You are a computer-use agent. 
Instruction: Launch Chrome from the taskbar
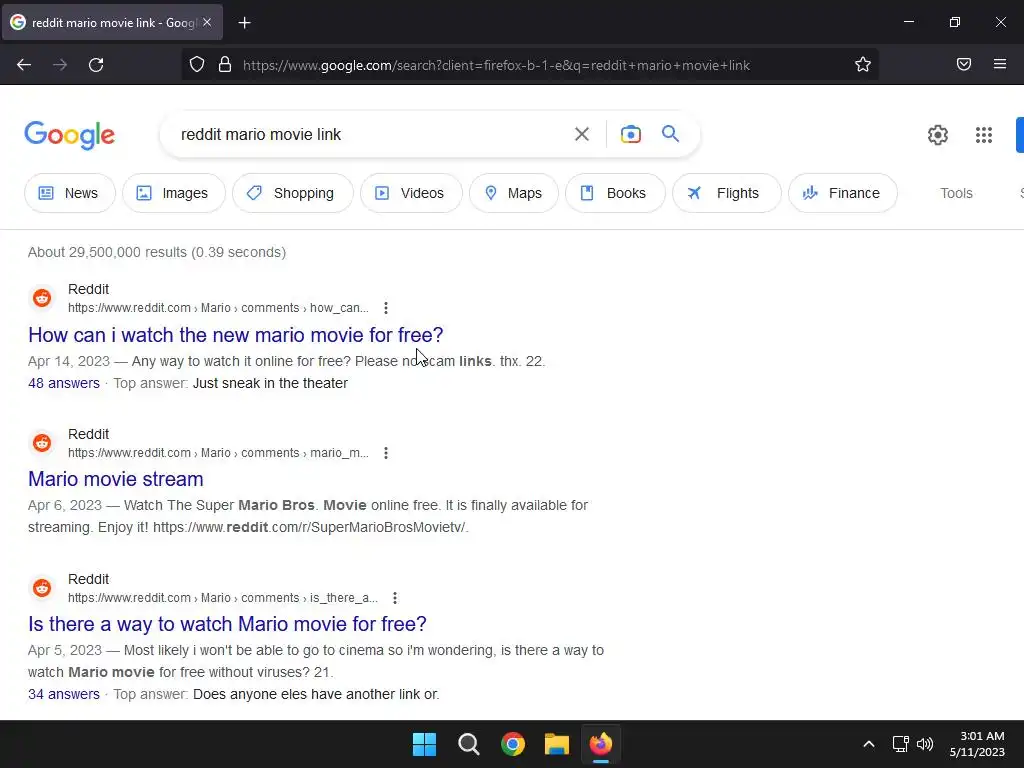(x=513, y=744)
